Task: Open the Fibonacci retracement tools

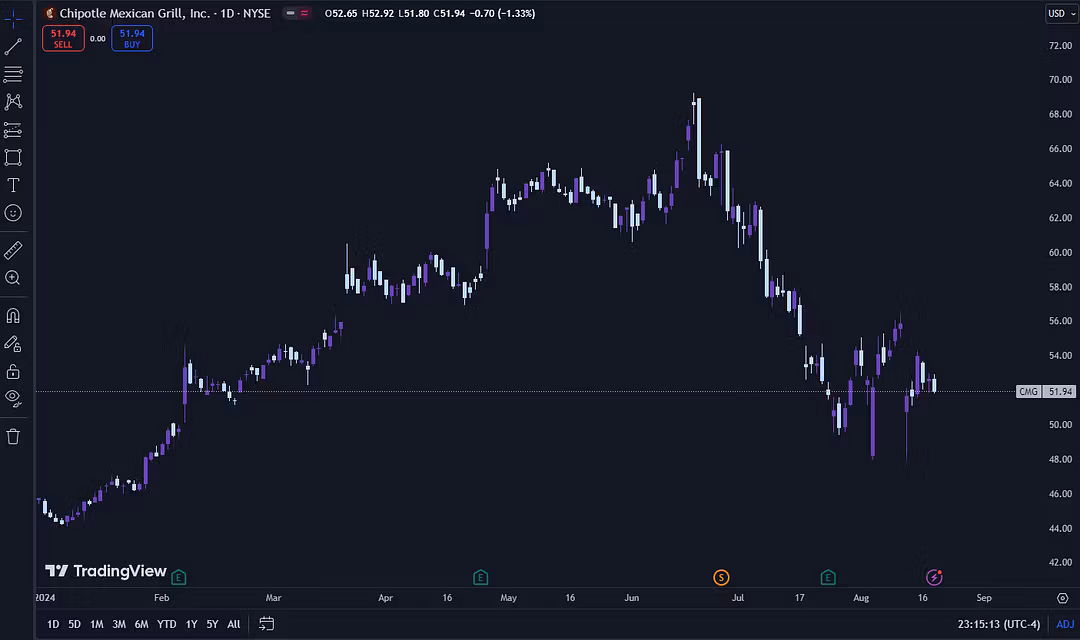Action: click(x=13, y=74)
